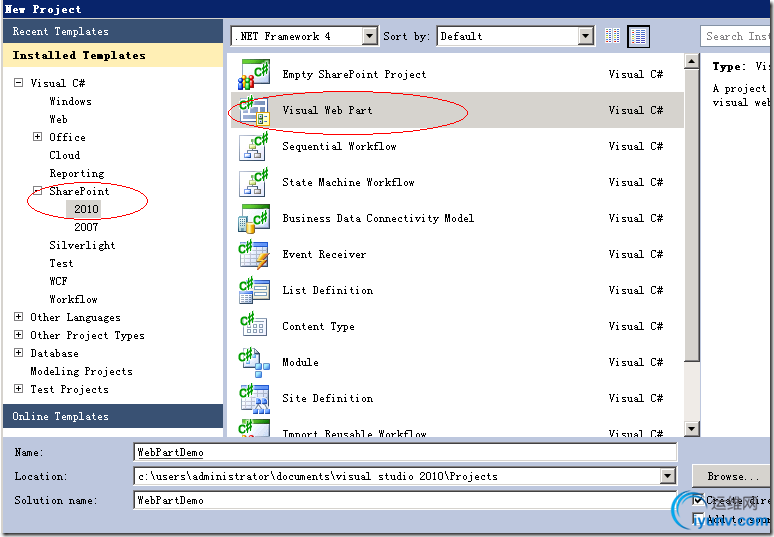Image resolution: width=774 pixels, height=537 pixels.
Task: Open the .NET Framework 4 dropdown
Action: (369, 36)
